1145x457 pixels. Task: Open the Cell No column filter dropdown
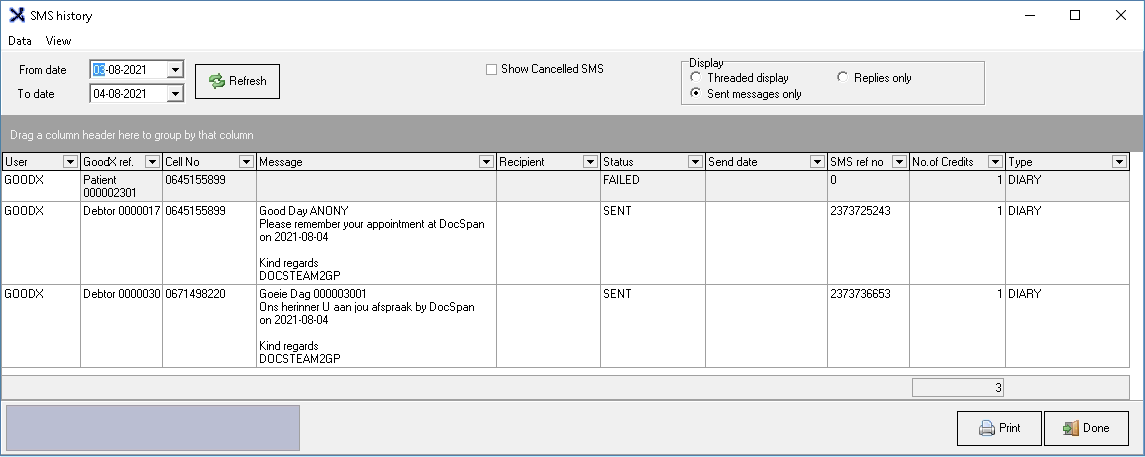pos(247,162)
